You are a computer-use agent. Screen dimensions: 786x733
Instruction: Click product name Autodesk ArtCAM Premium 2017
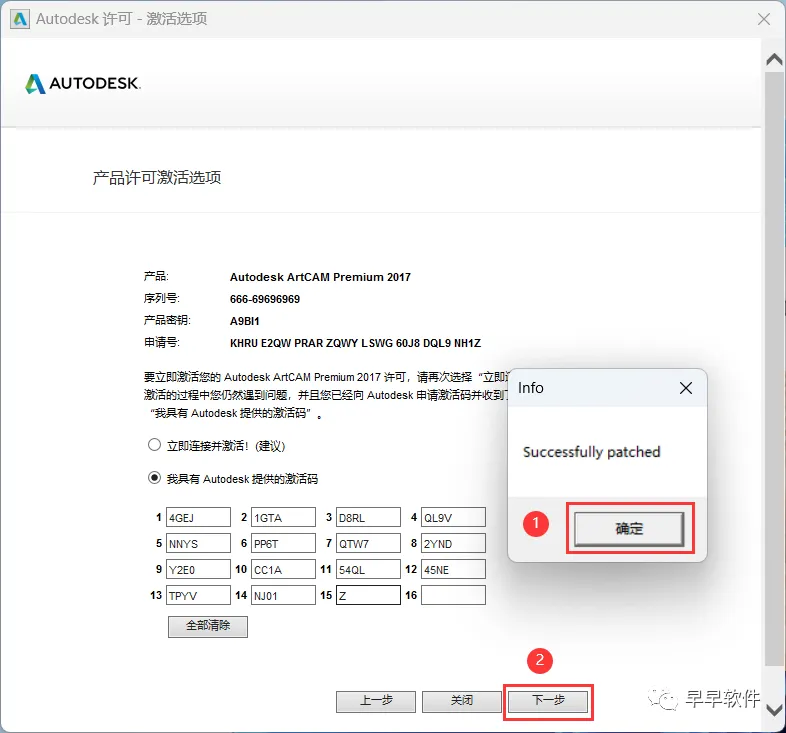click(320, 277)
